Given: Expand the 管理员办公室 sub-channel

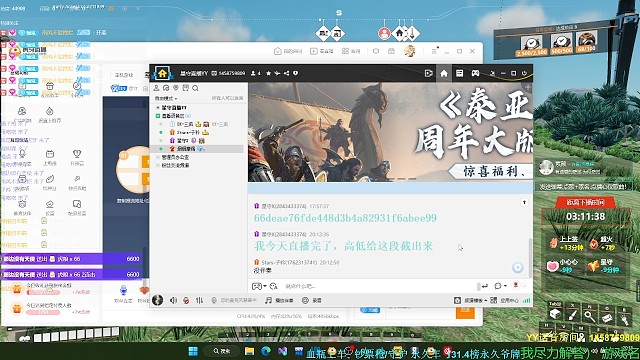Looking at the screenshot, I should [x=158, y=157].
